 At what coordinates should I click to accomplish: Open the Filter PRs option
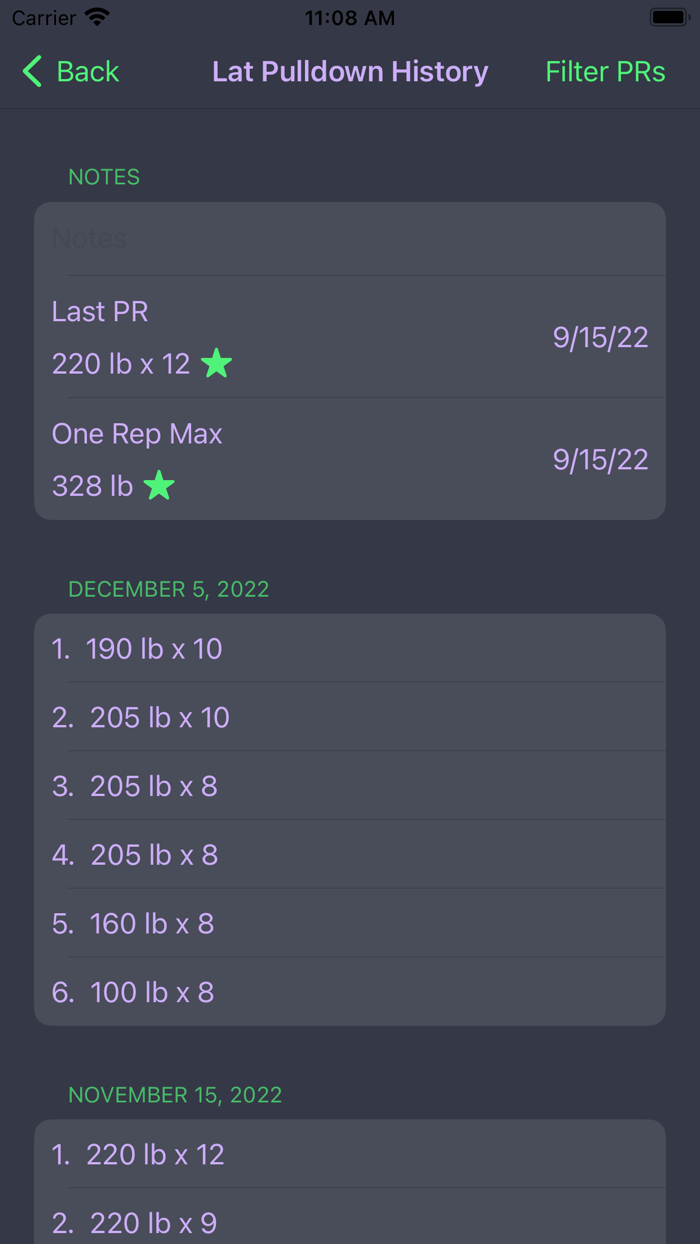605,71
